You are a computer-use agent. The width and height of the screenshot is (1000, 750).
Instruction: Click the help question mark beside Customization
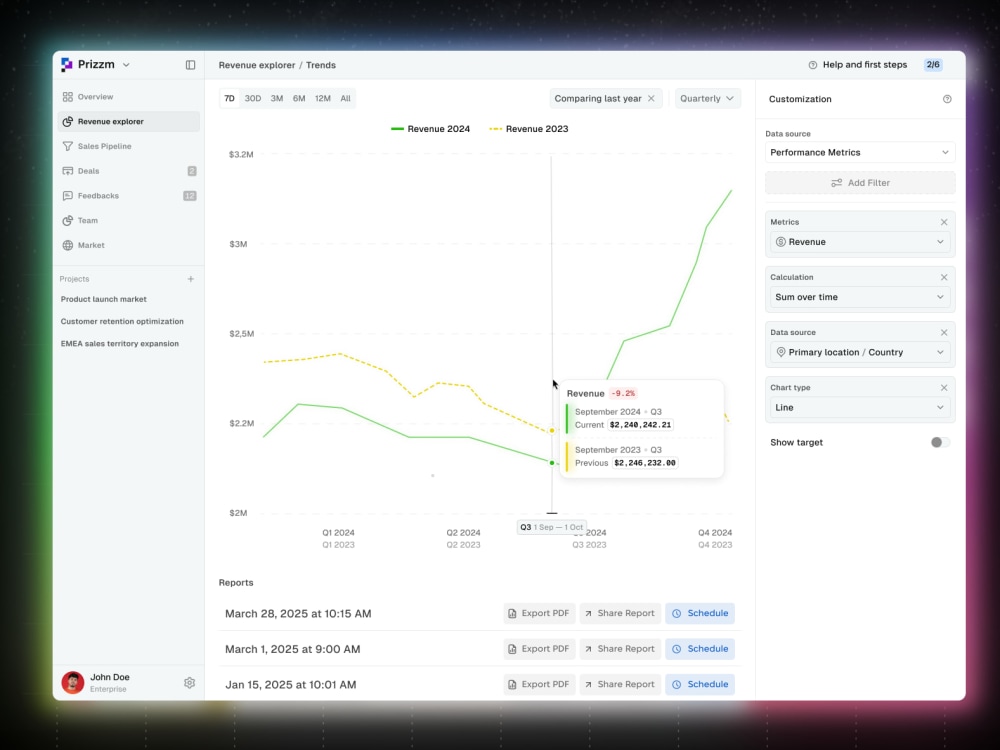click(x=947, y=99)
